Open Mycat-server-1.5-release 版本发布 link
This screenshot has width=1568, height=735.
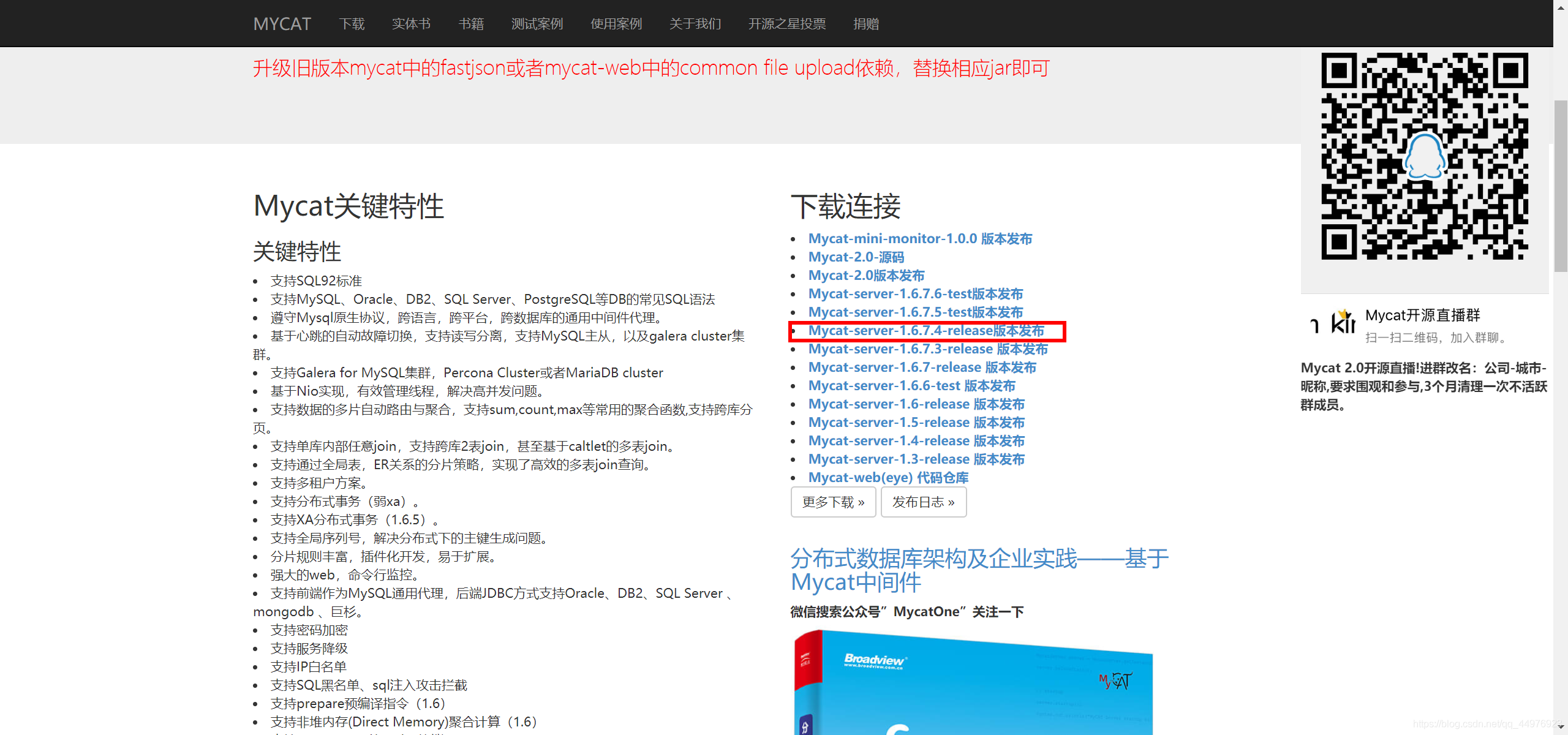916,423
